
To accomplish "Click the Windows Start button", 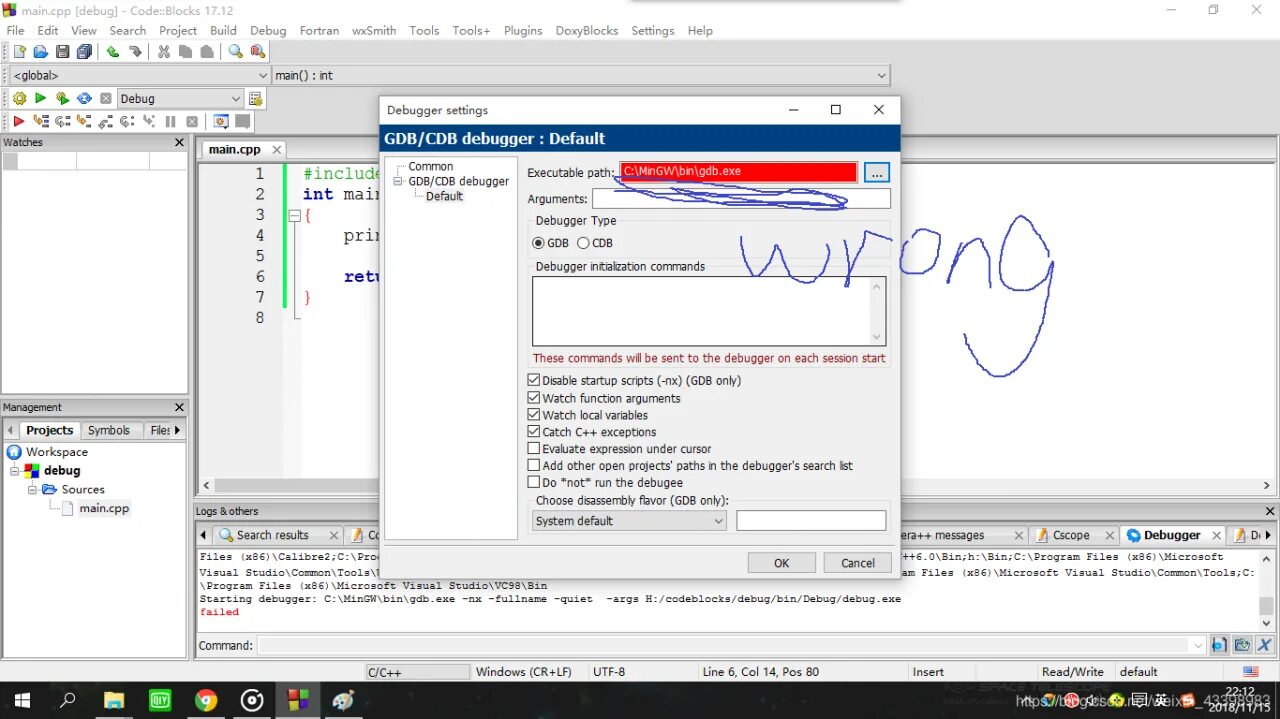I will click(x=22, y=700).
